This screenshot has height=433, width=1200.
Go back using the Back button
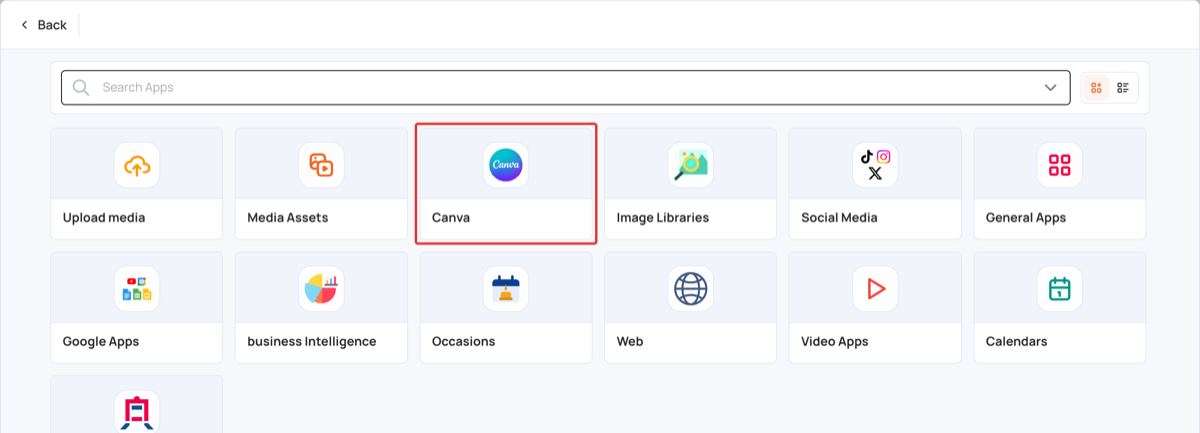[43, 25]
